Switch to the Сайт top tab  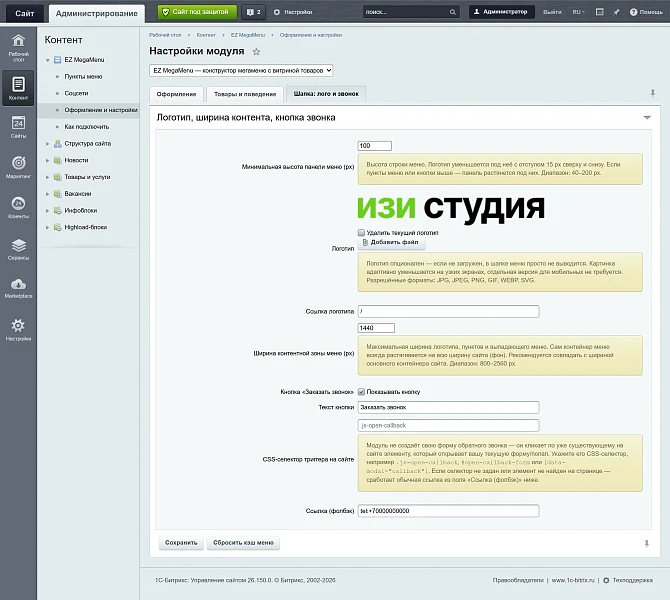click(x=24, y=13)
